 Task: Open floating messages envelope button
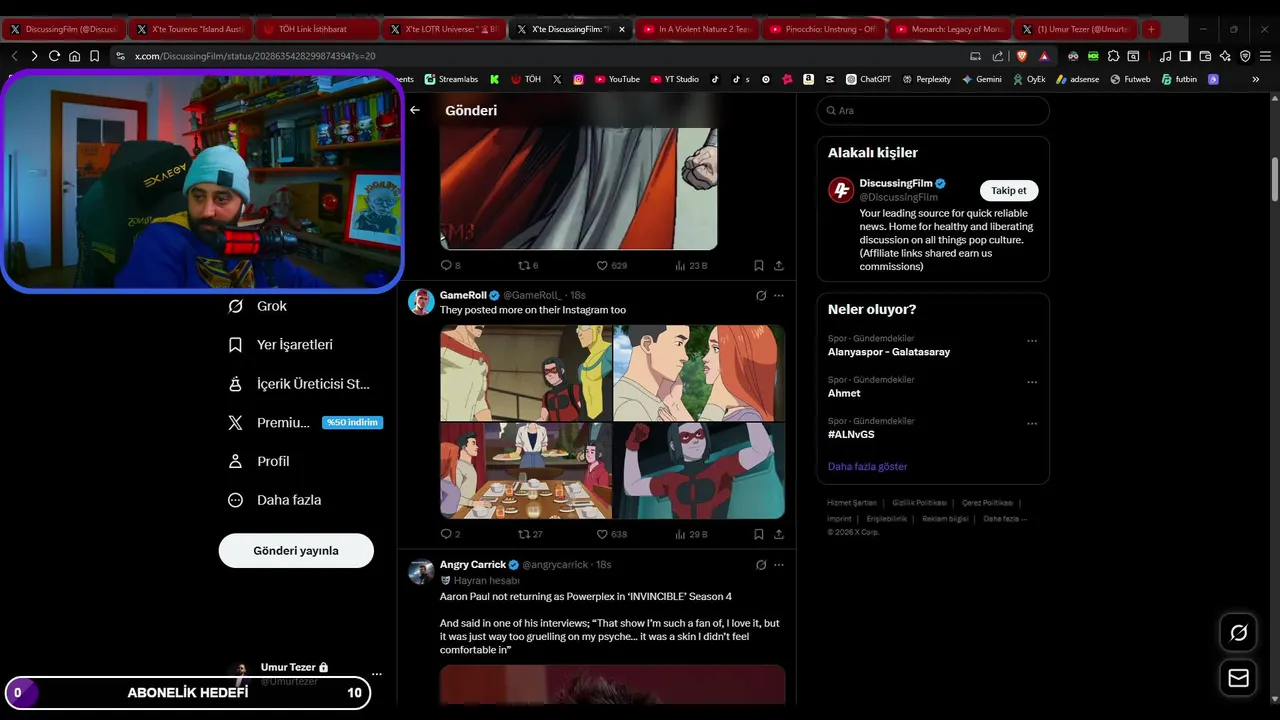(x=1238, y=678)
